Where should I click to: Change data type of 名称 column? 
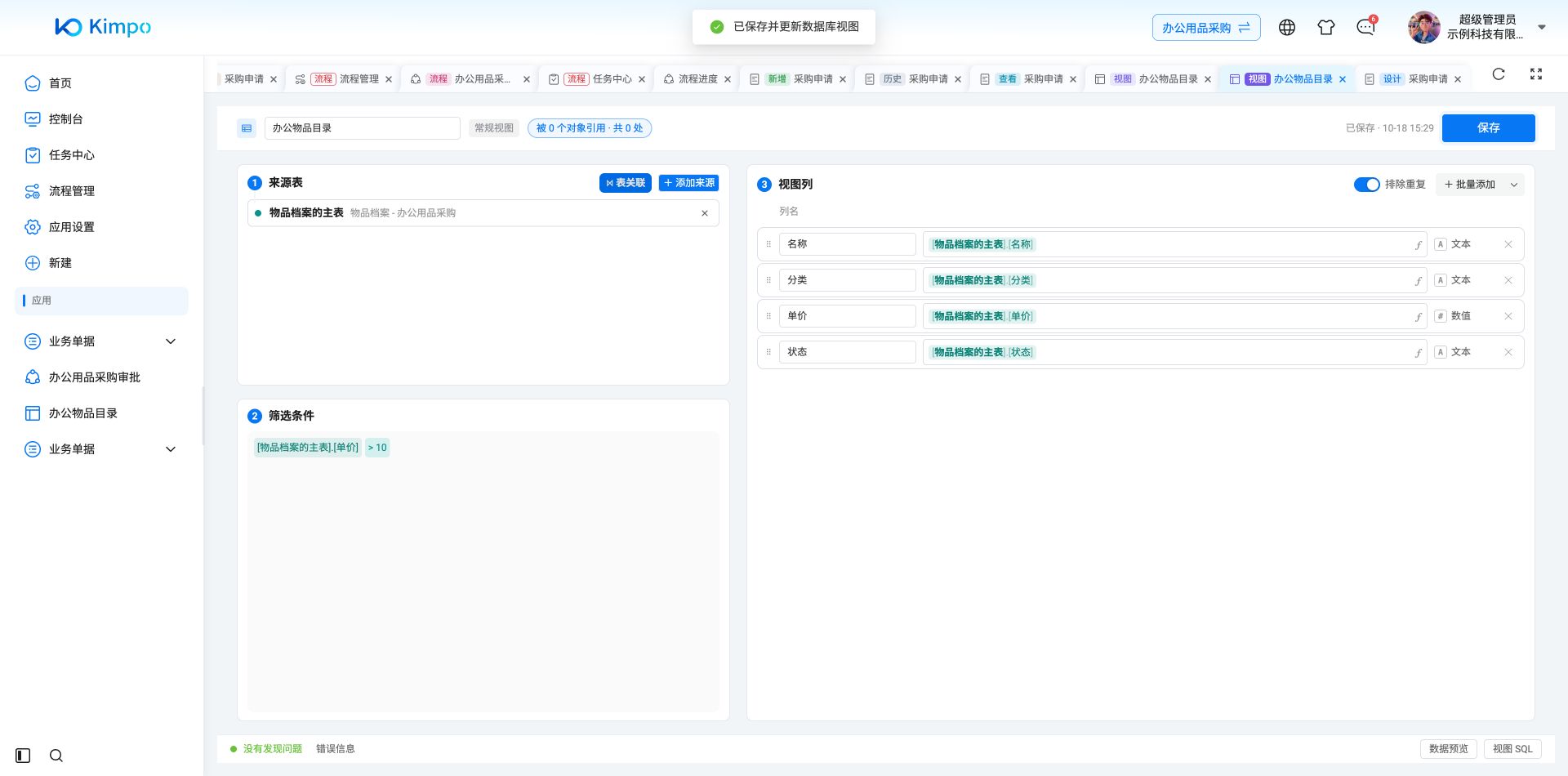pos(1453,244)
